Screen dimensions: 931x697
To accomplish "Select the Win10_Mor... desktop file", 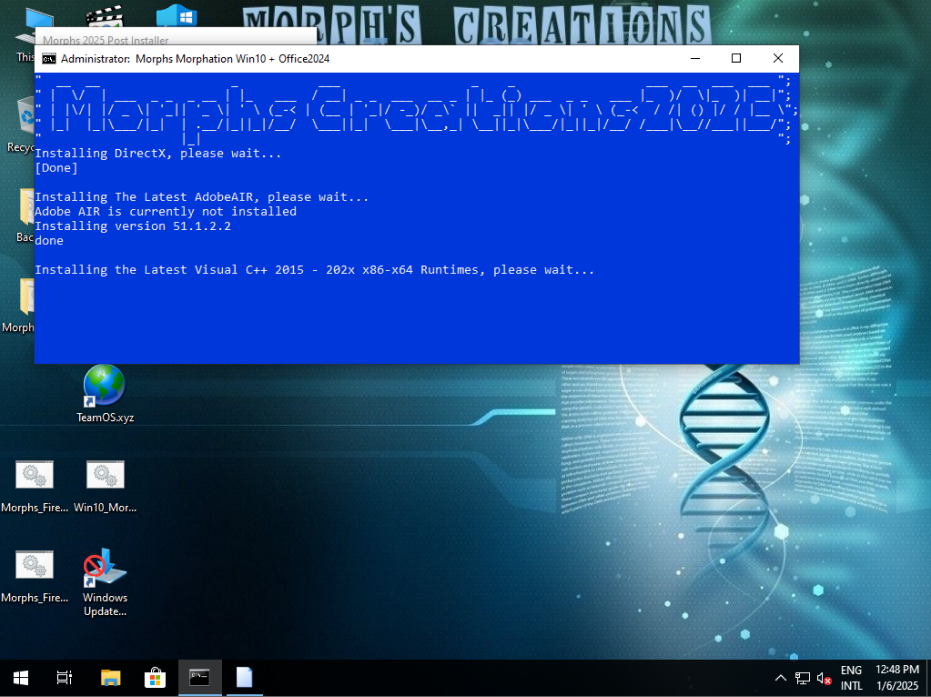I will (105, 486).
